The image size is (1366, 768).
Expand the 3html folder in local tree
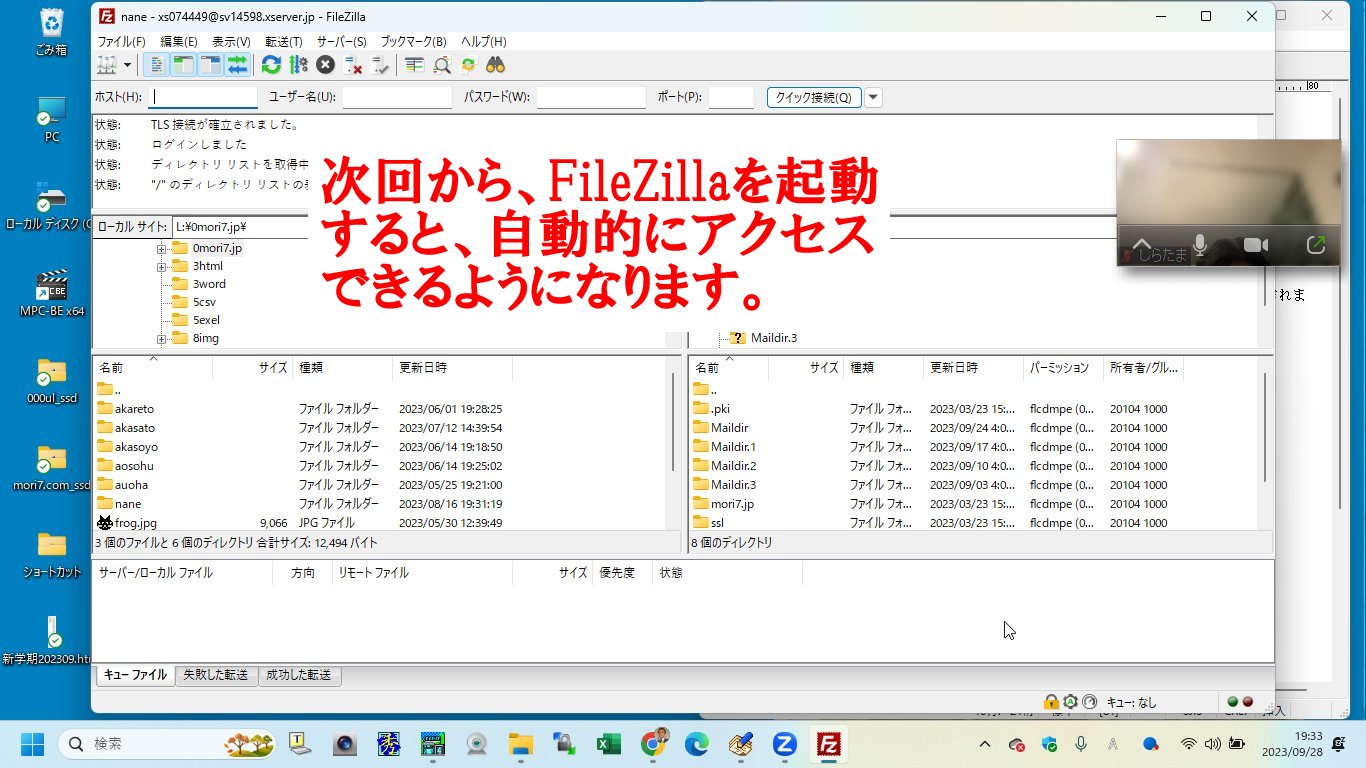[161, 266]
